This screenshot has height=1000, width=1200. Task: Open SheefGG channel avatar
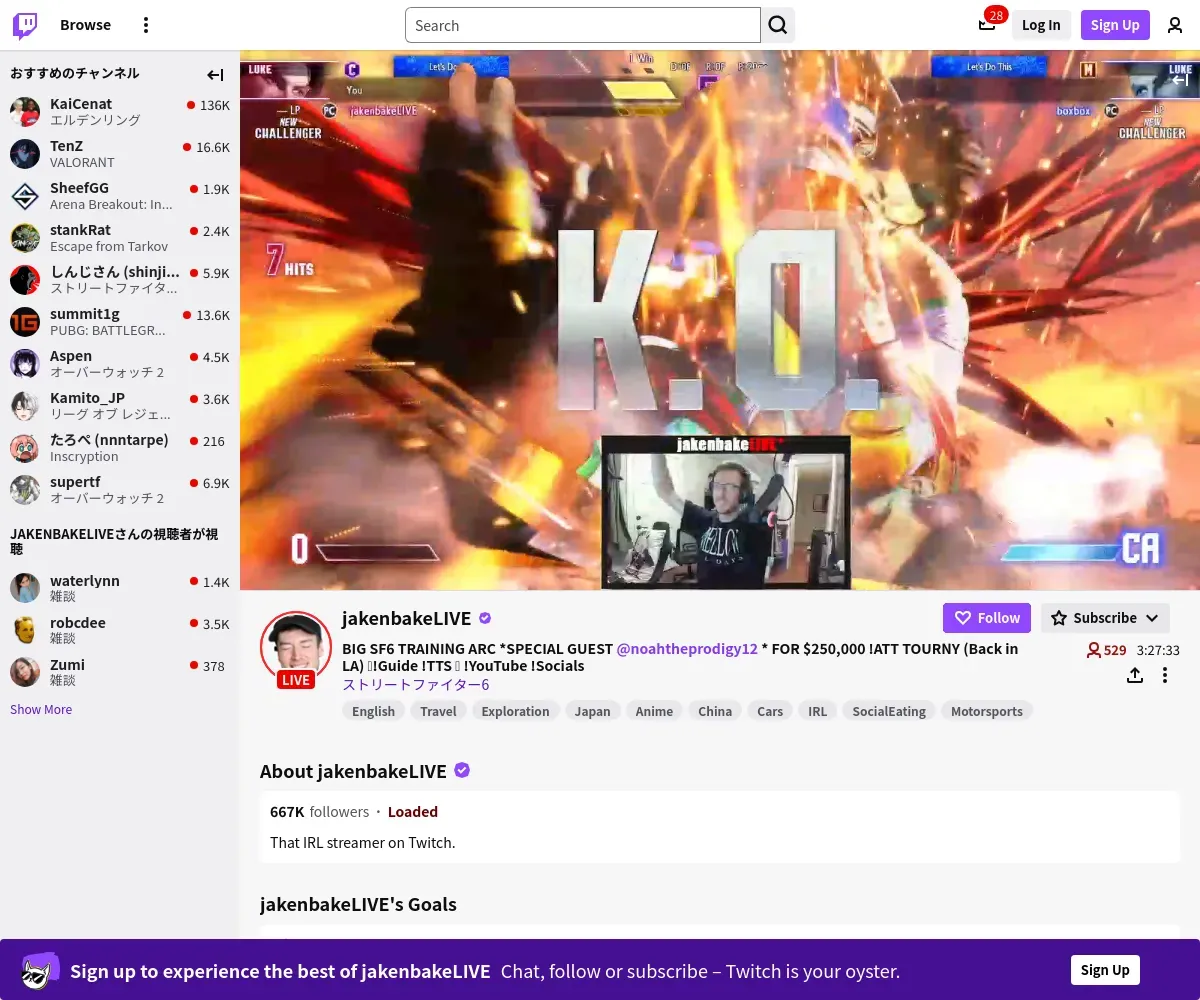25,195
